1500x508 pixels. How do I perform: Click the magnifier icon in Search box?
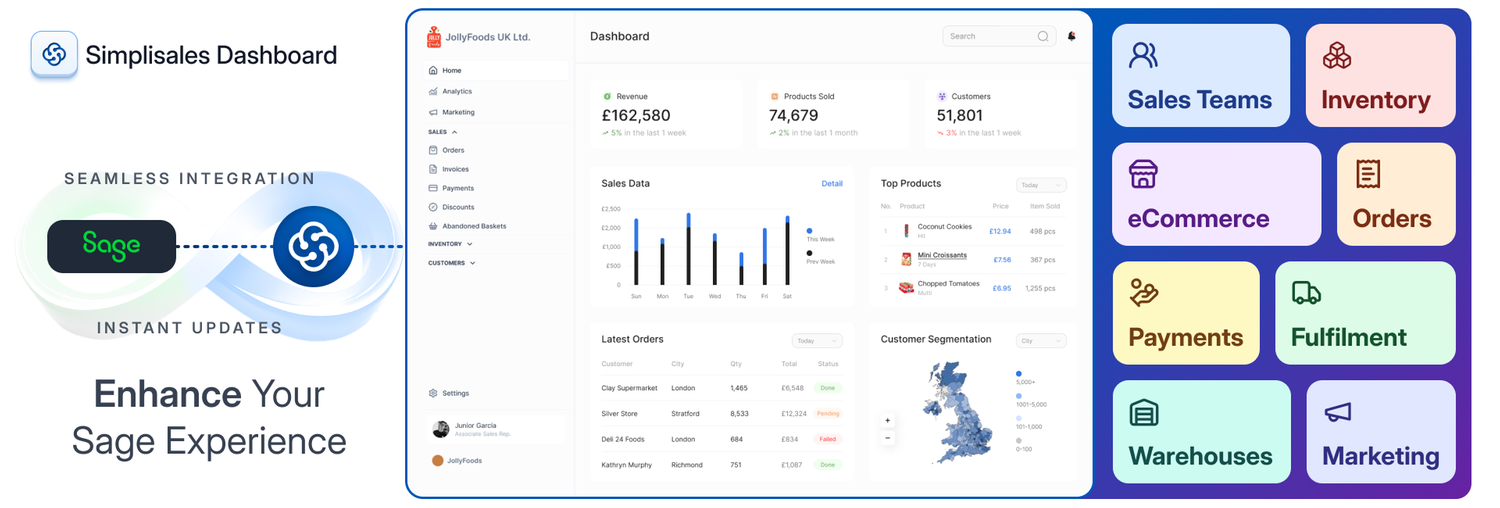click(x=1043, y=36)
